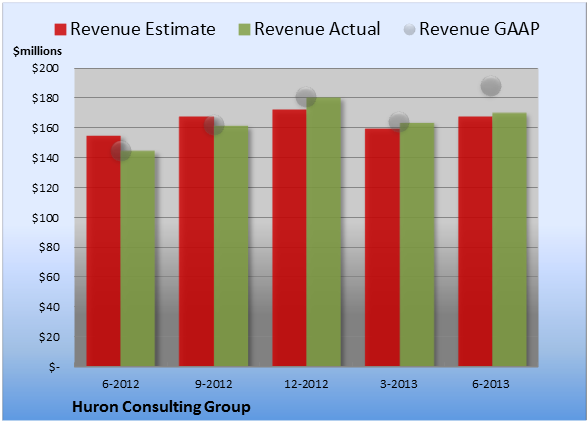The width and height of the screenshot is (588, 422).
Task: Click the '12-2012' x-axis label
Action: pos(306,384)
